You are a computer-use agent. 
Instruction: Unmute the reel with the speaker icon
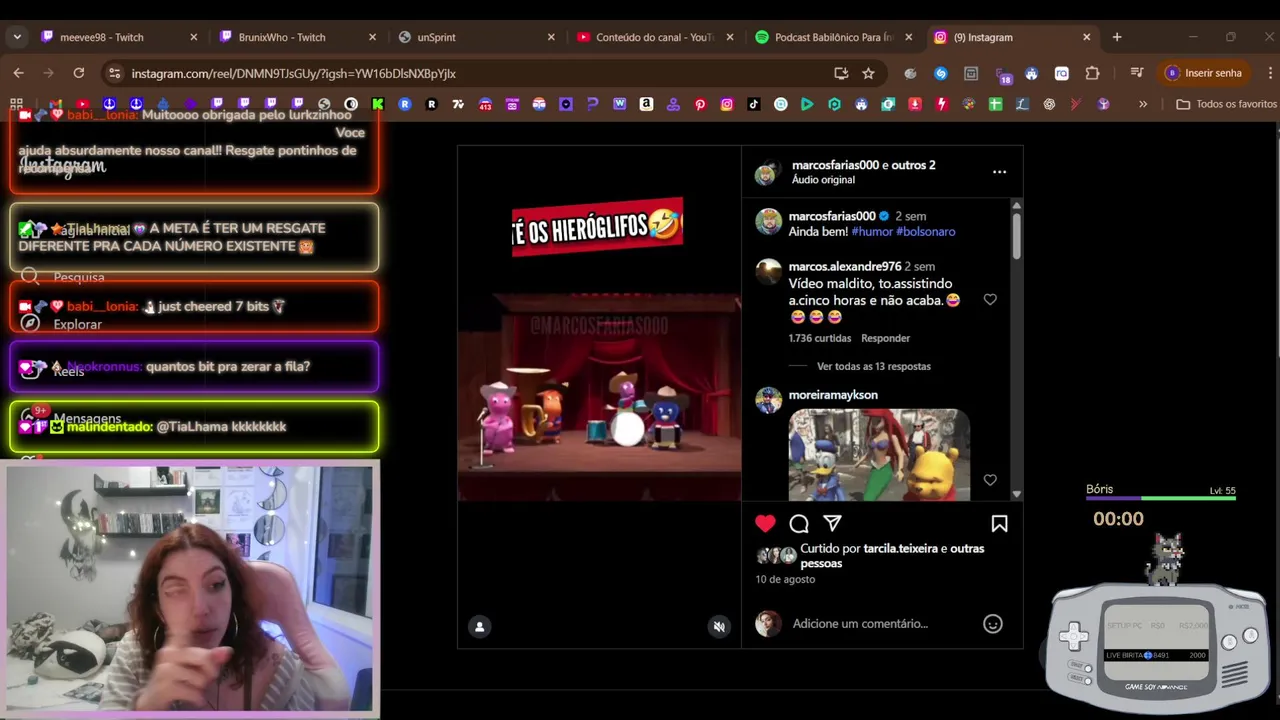[718, 627]
